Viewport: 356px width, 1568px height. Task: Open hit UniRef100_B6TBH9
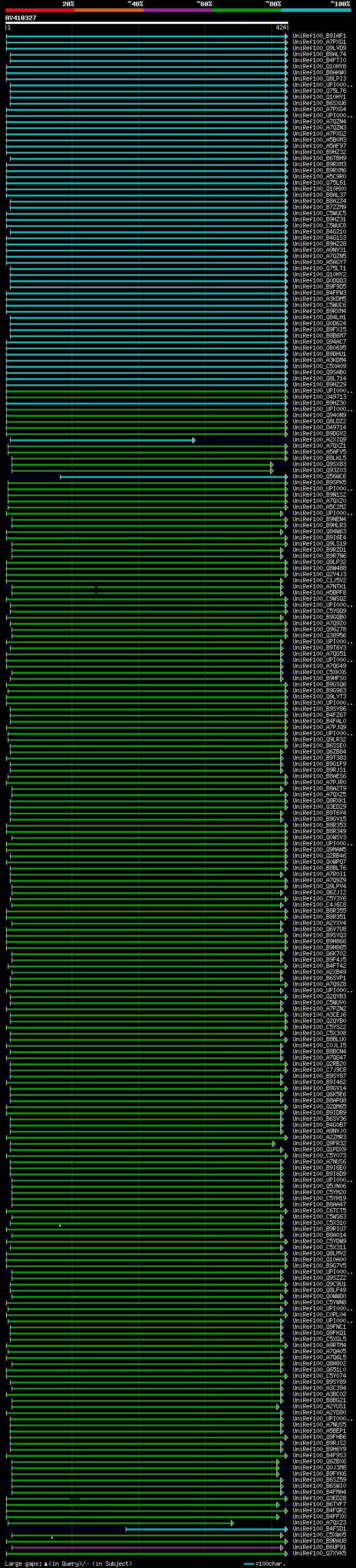pos(319,159)
